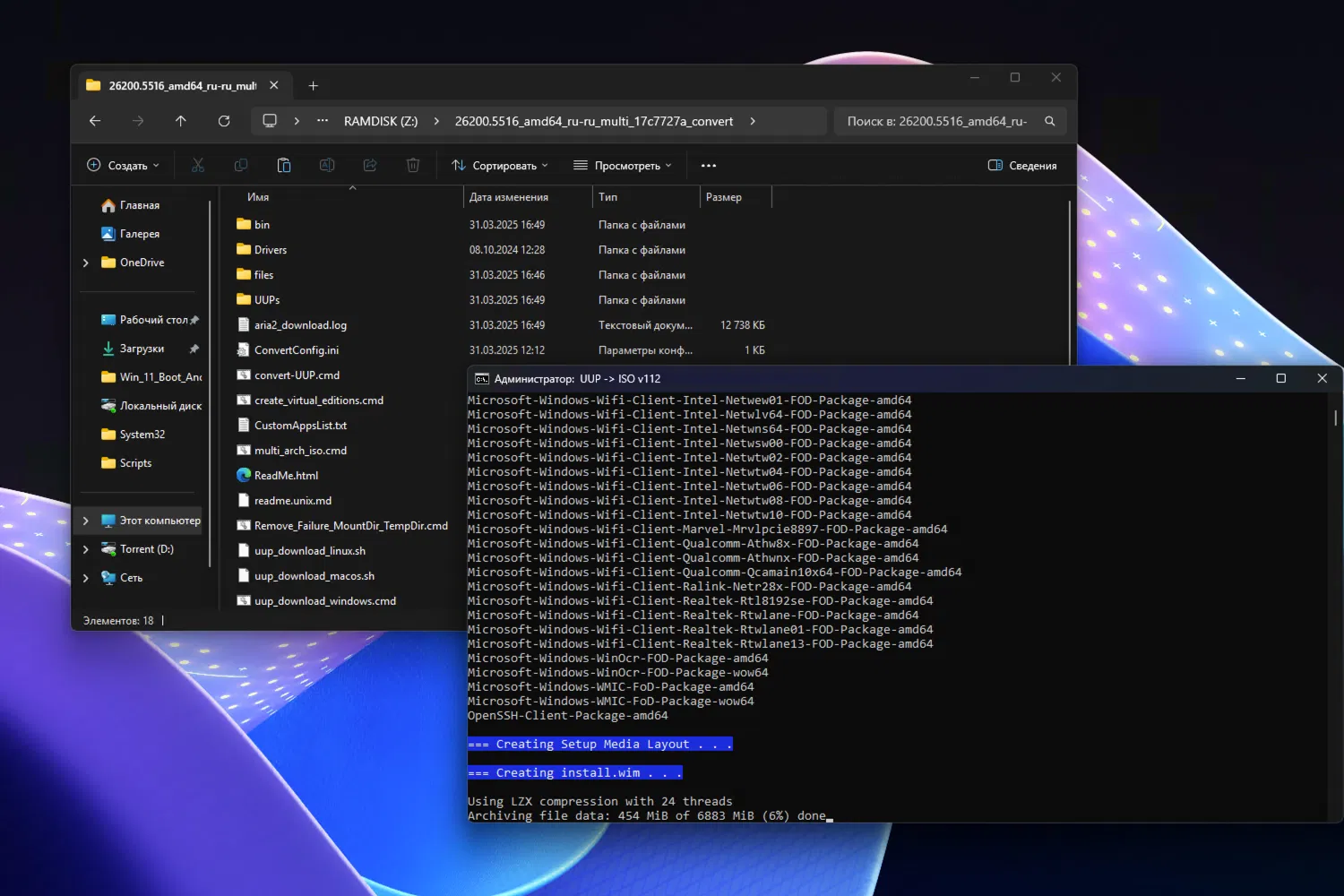1344x896 pixels.
Task: Click the UUPs folder icon
Action: point(244,299)
